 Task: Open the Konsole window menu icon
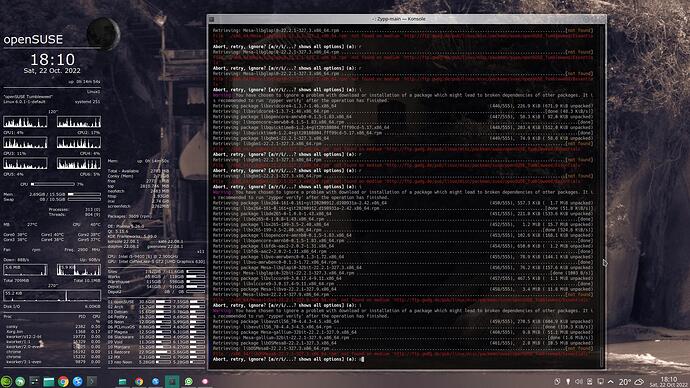click(212, 19)
